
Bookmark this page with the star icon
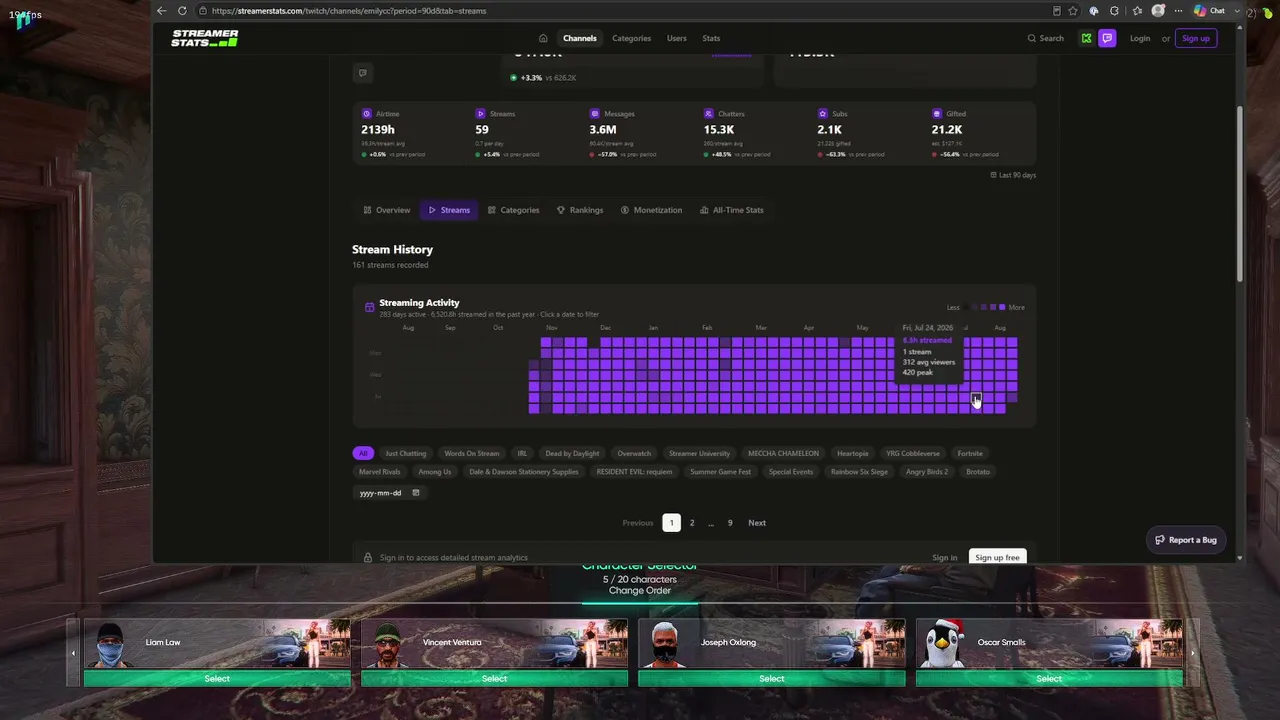[x=1073, y=11]
